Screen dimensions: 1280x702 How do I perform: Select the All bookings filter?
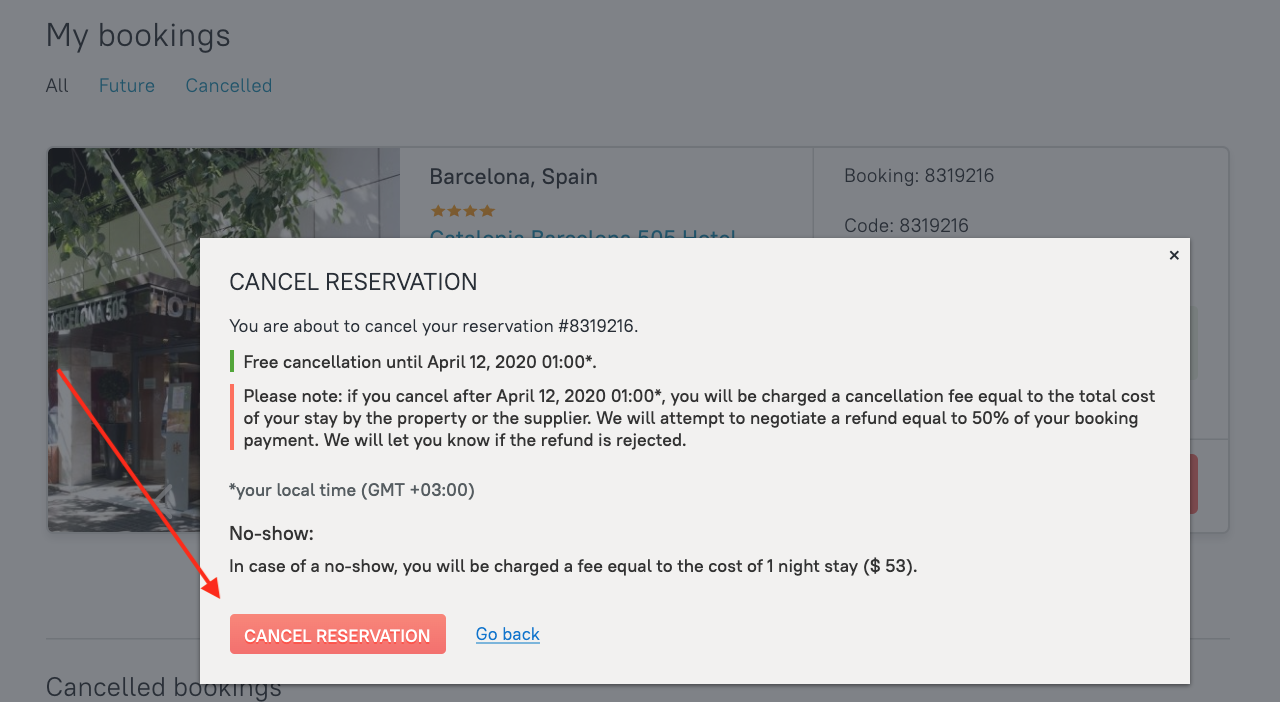(x=56, y=85)
